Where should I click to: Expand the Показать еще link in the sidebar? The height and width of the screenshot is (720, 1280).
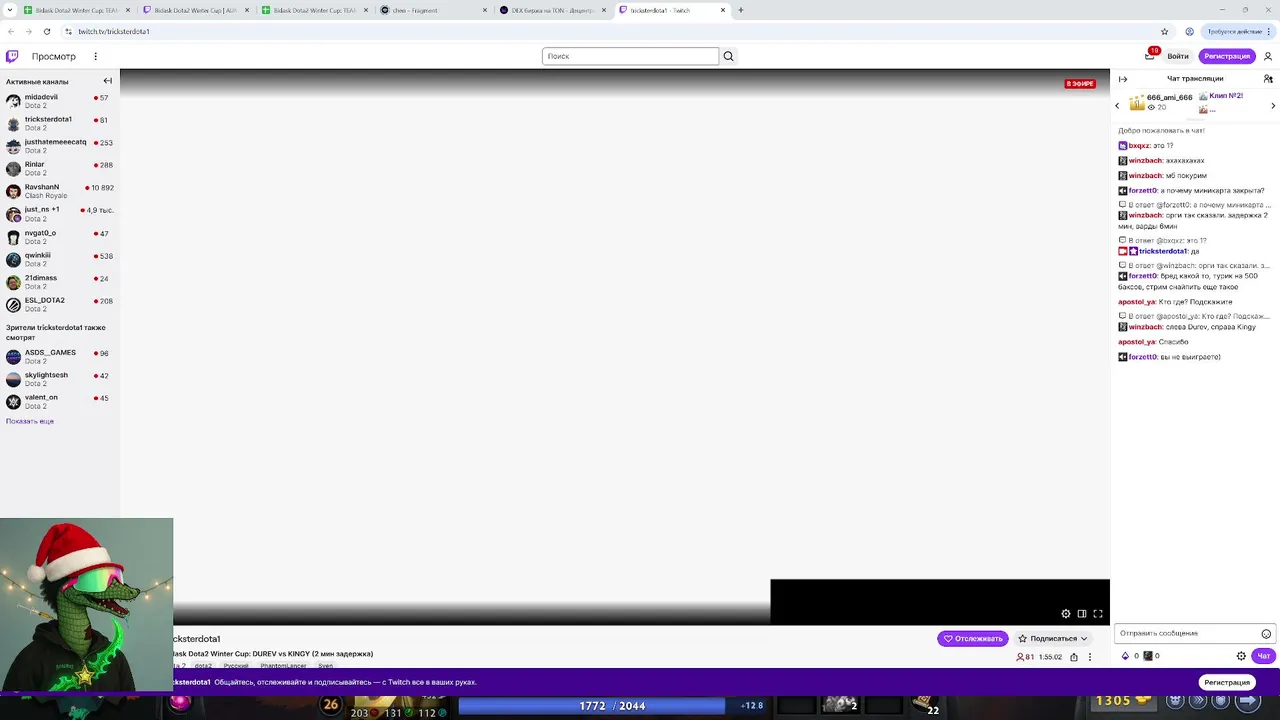coord(30,421)
